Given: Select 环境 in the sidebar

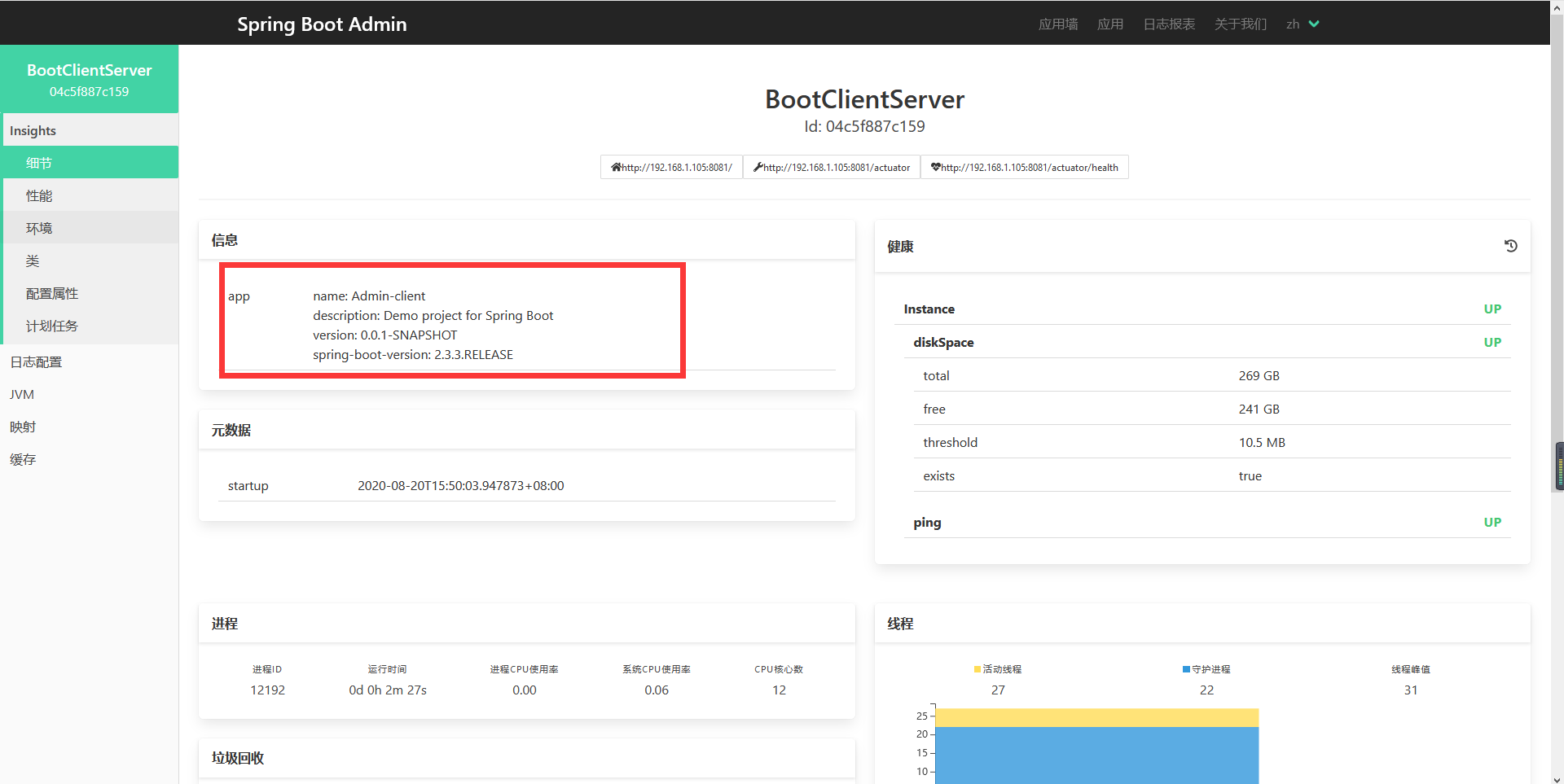Looking at the screenshot, I should pos(39,229).
